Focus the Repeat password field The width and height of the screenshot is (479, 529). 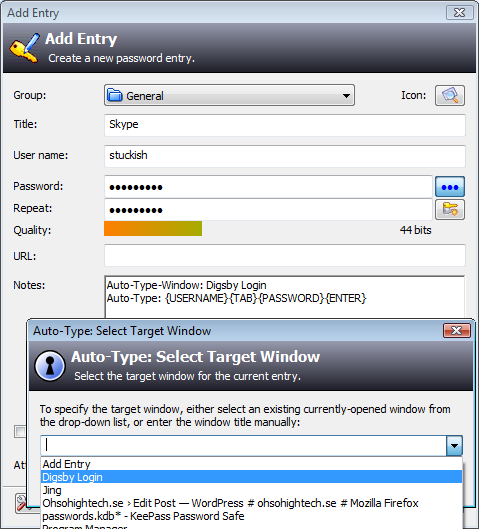[268, 210]
